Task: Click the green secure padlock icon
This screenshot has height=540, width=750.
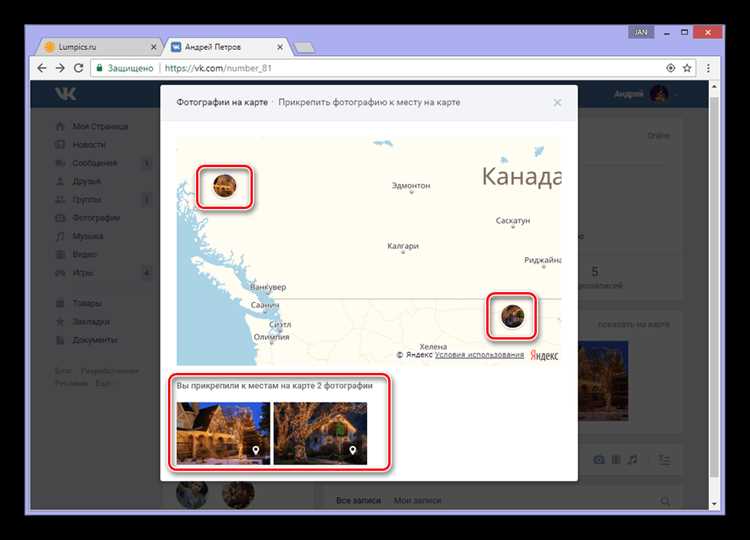Action: tap(99, 68)
